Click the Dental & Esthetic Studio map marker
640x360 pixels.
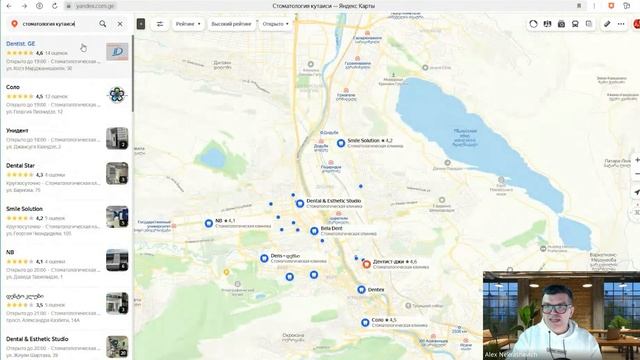click(x=300, y=203)
